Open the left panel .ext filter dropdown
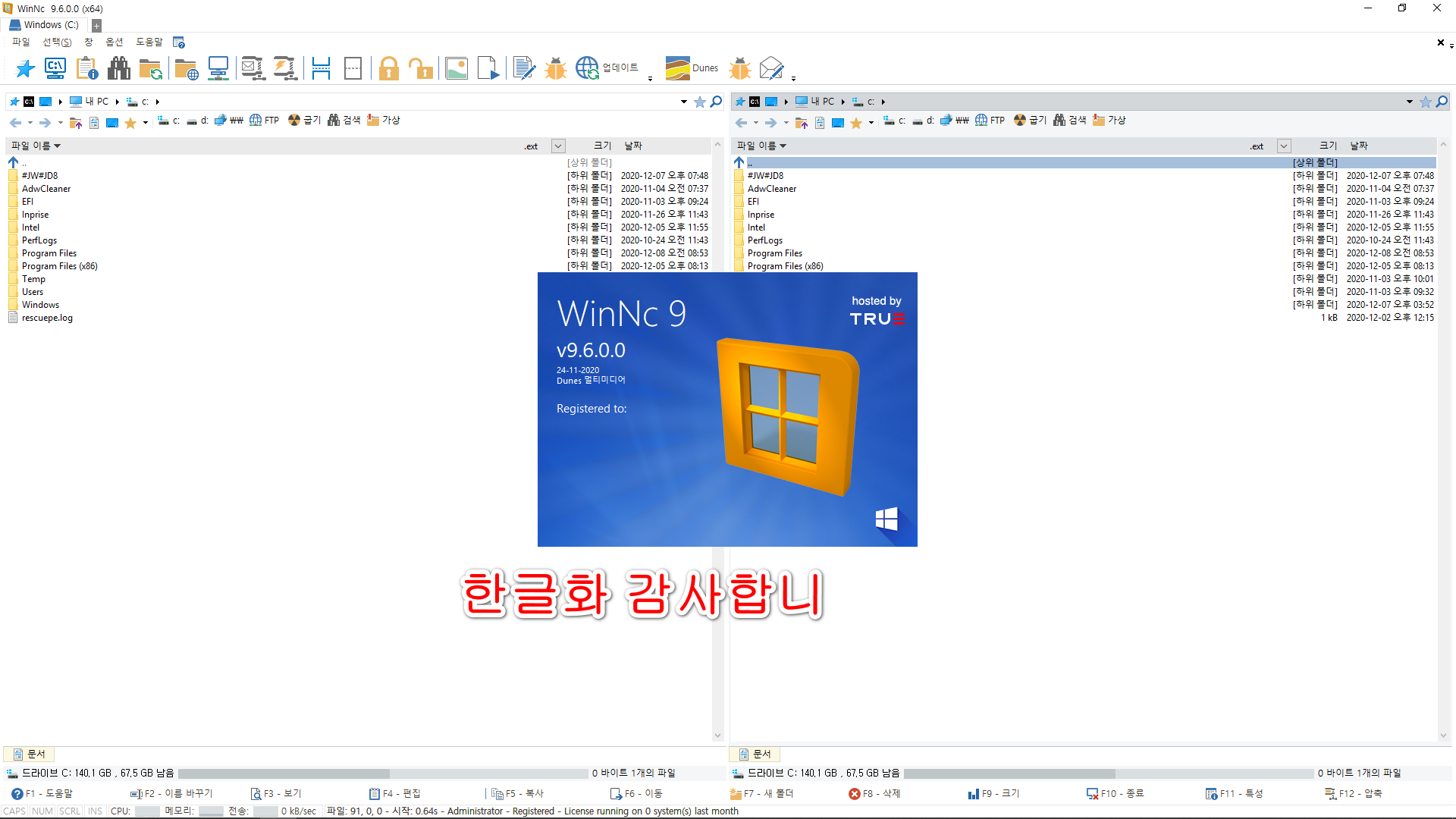This screenshot has height=819, width=1456. (x=558, y=146)
